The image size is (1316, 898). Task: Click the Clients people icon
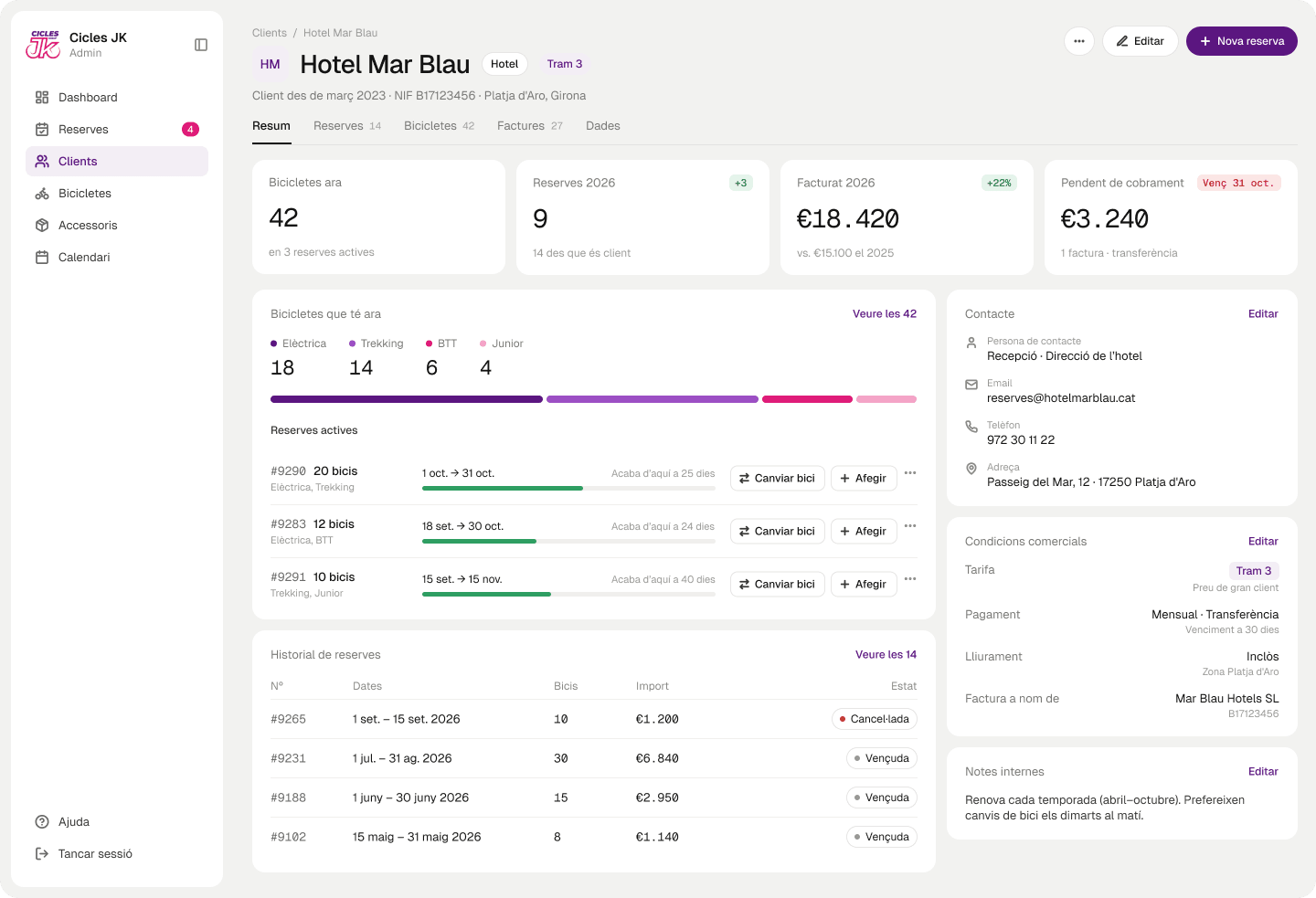click(42, 162)
